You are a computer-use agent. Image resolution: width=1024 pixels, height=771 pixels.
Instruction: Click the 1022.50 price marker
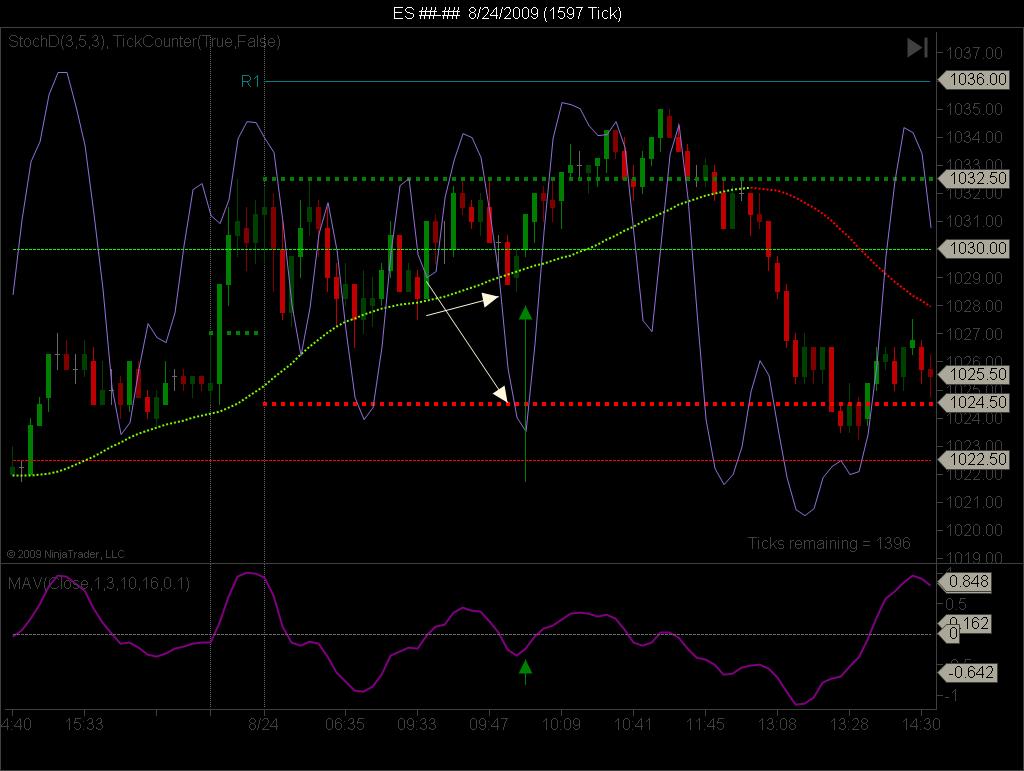coord(973,459)
